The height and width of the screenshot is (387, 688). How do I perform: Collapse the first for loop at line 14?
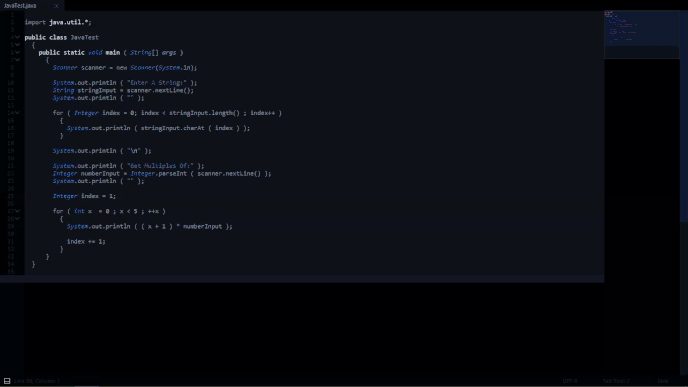(18, 113)
